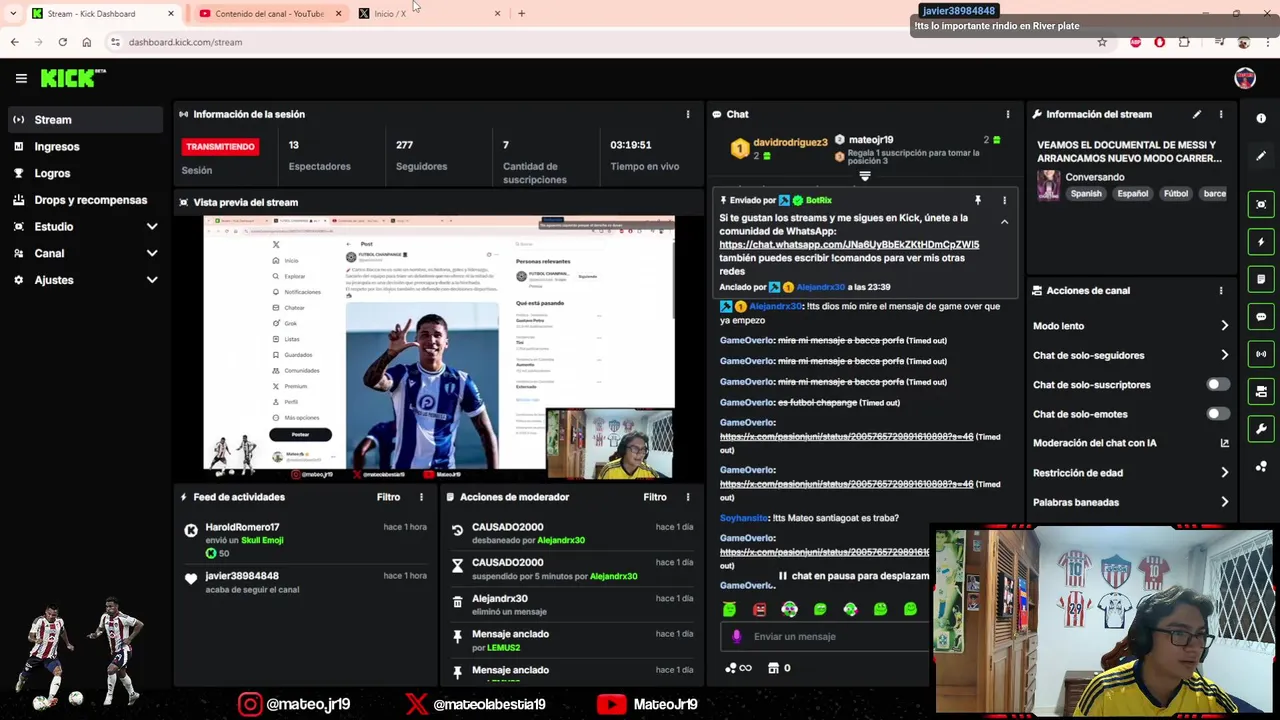Click the Spanish stream tag
The width and height of the screenshot is (1280, 720).
(x=1086, y=194)
